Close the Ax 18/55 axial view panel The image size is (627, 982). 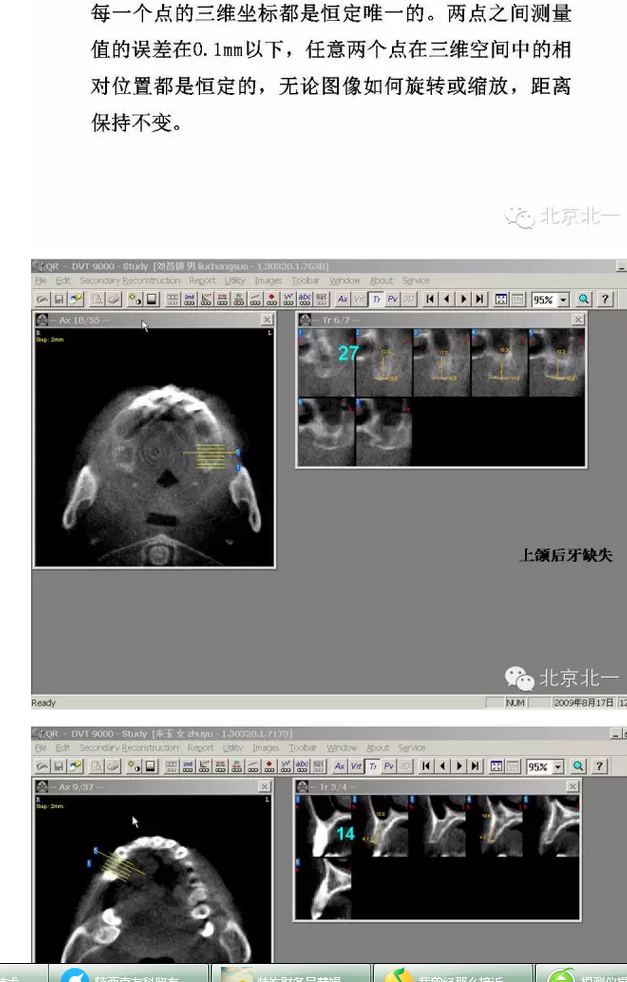266,319
